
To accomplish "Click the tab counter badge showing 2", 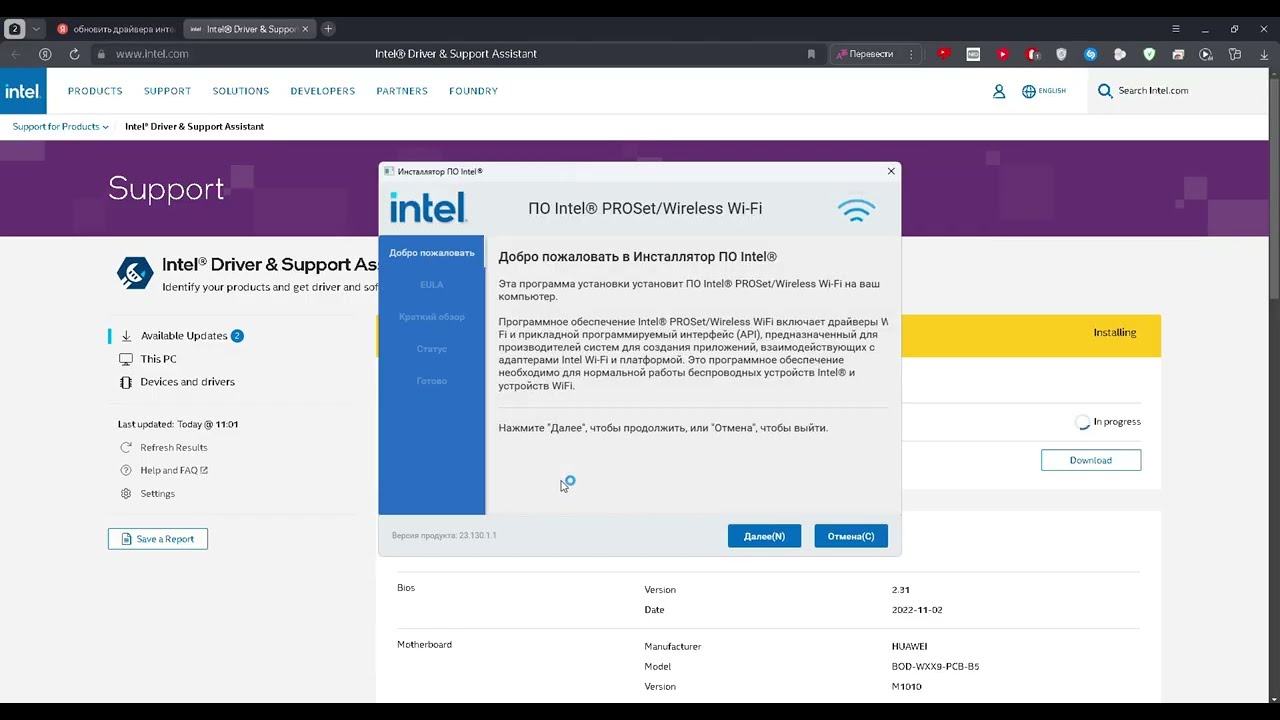I will point(14,29).
